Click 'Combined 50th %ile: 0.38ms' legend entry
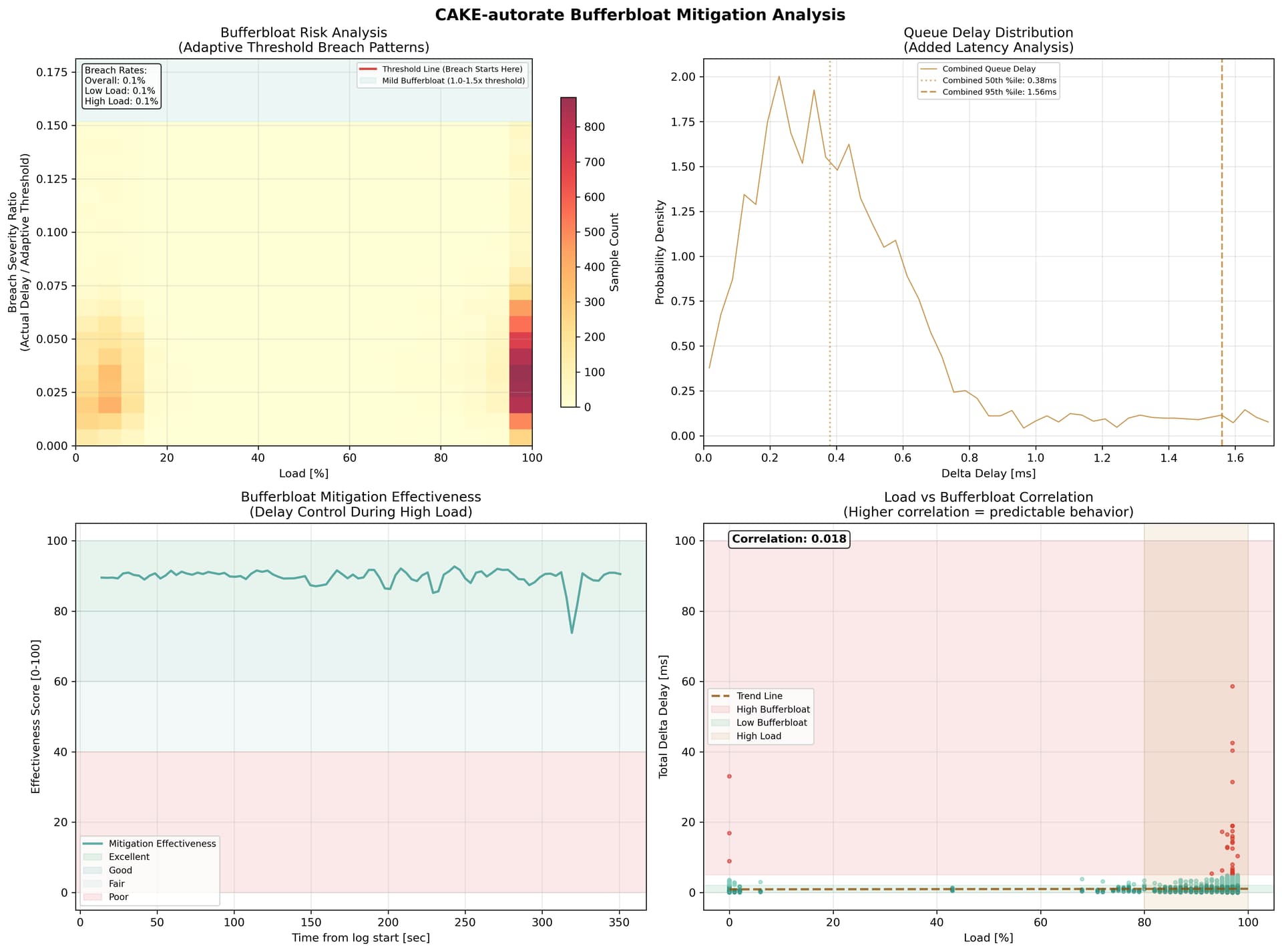The height and width of the screenshot is (952, 1282). (989, 80)
